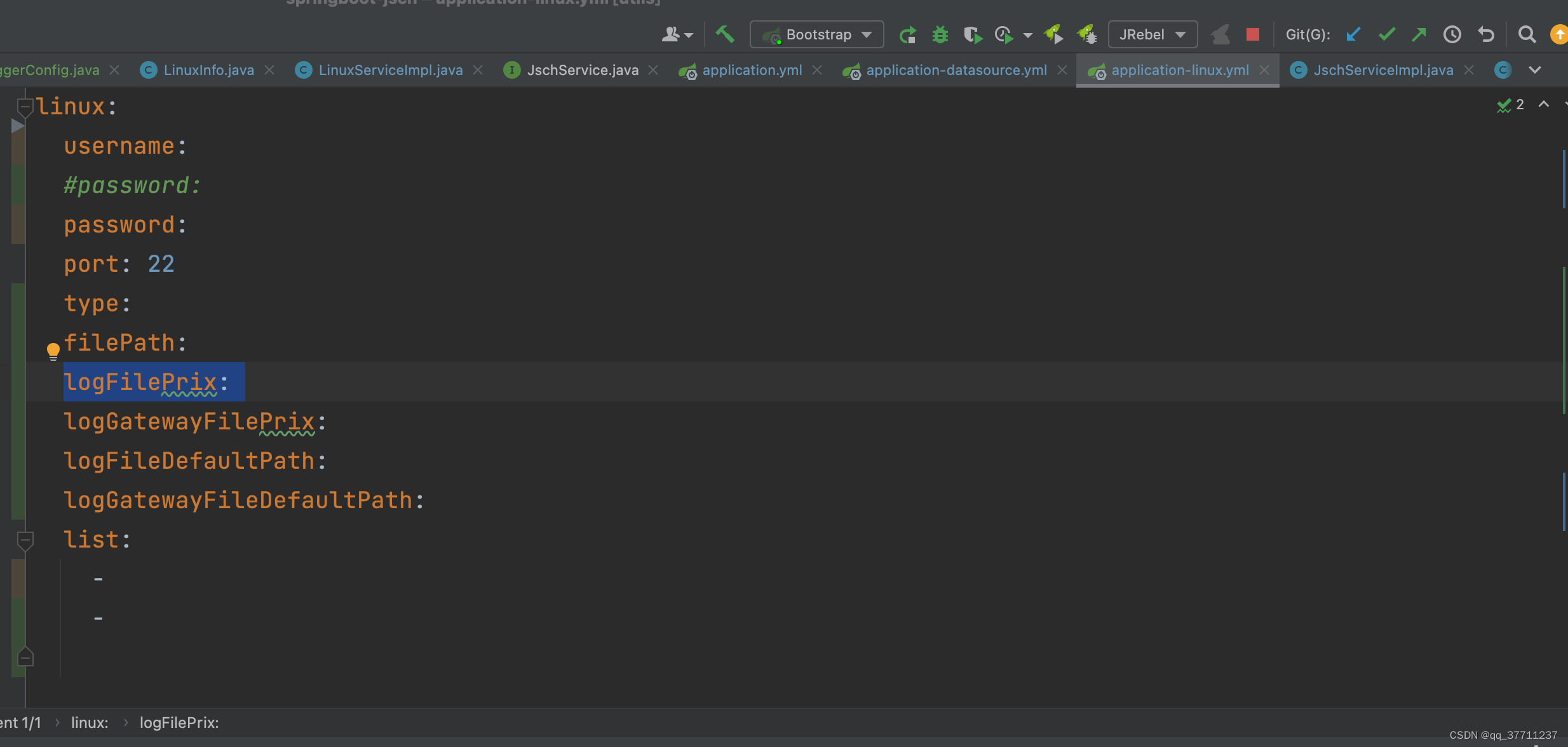Rerun the Bootstrap configuration
Image resolution: width=1568 pixels, height=747 pixels.
click(x=907, y=34)
